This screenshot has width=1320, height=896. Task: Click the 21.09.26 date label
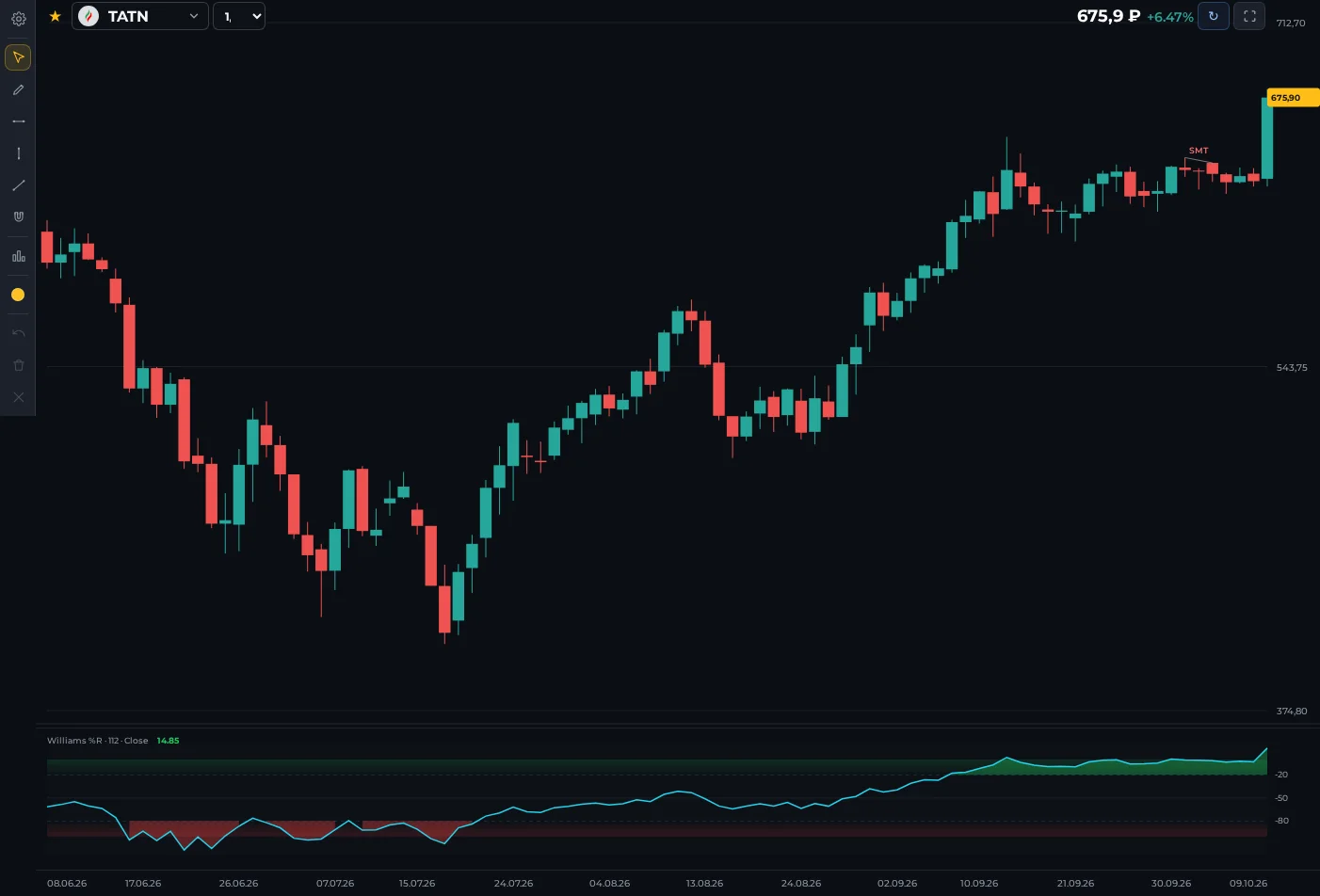(x=1075, y=884)
